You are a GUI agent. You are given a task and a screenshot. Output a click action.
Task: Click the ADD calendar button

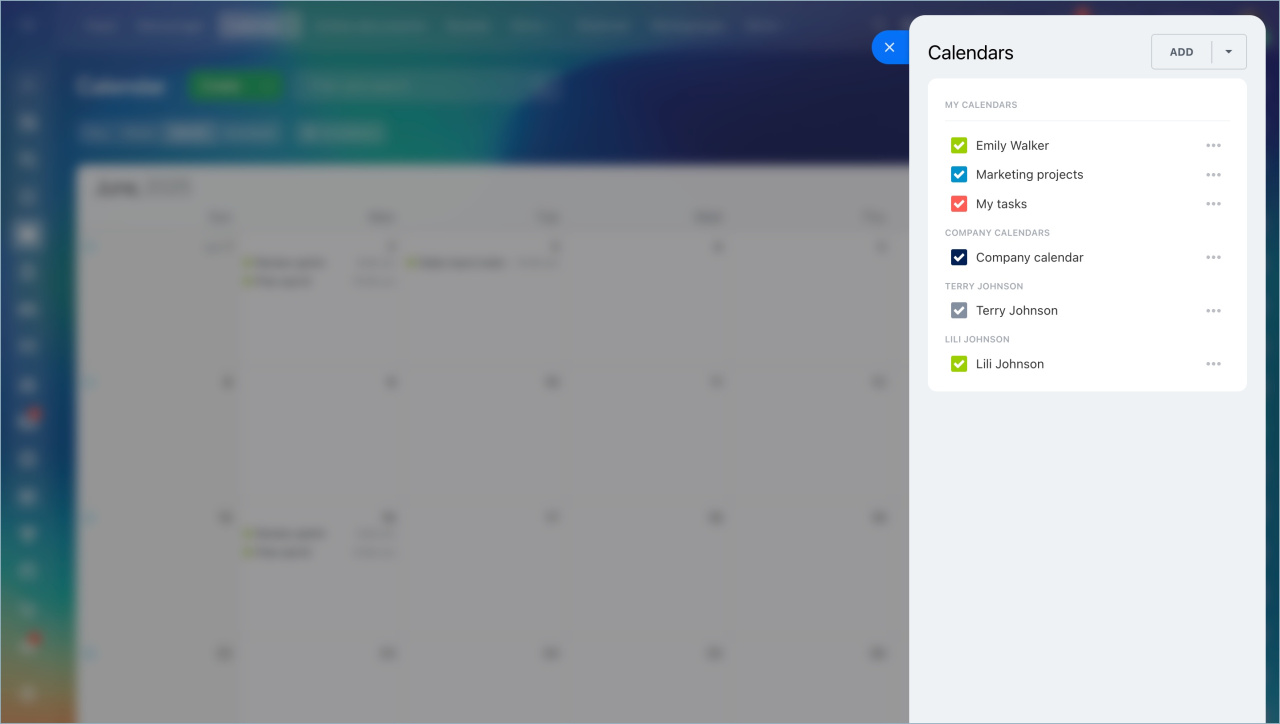click(x=1181, y=52)
